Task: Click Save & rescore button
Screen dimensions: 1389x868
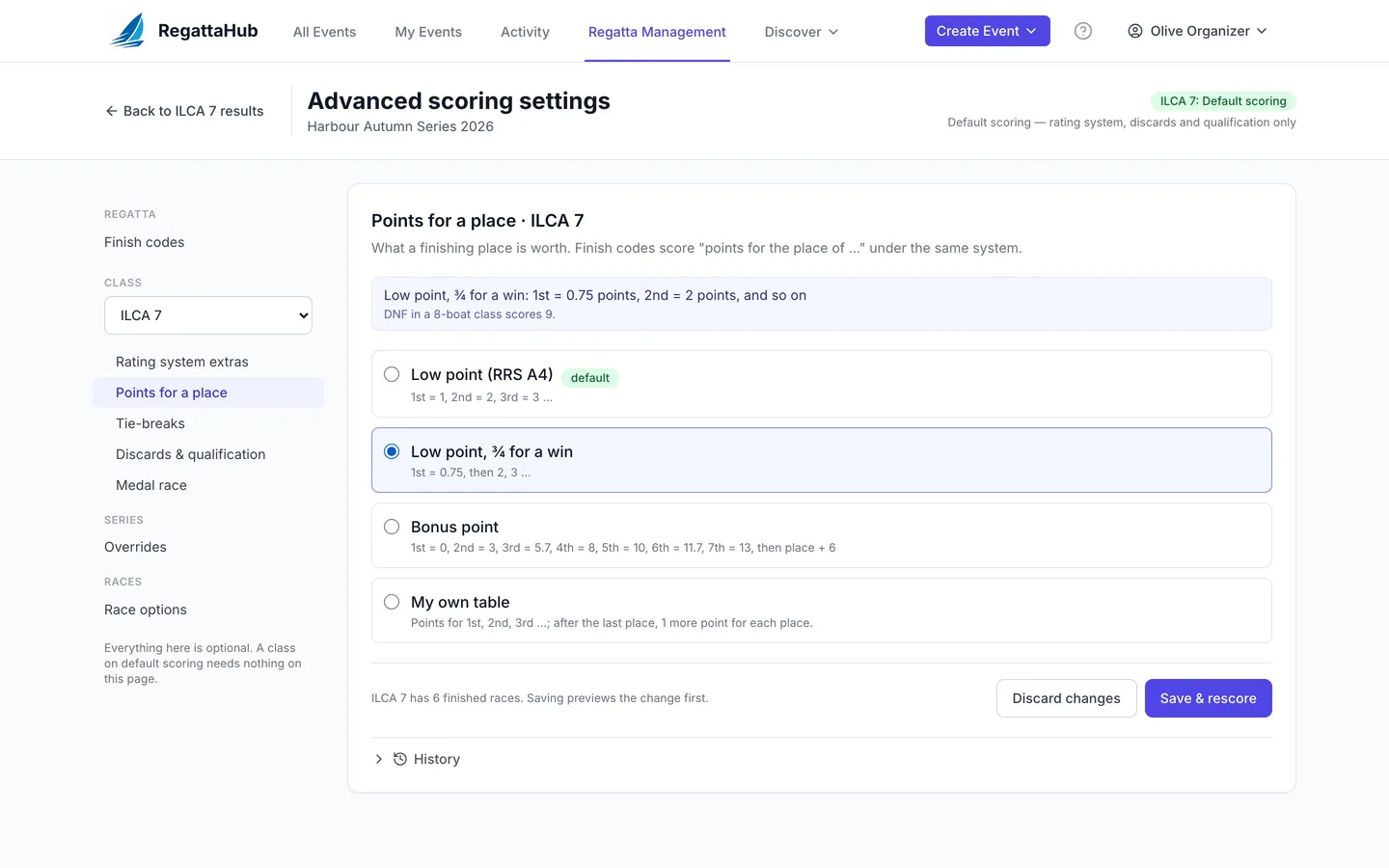Action: click(x=1208, y=698)
